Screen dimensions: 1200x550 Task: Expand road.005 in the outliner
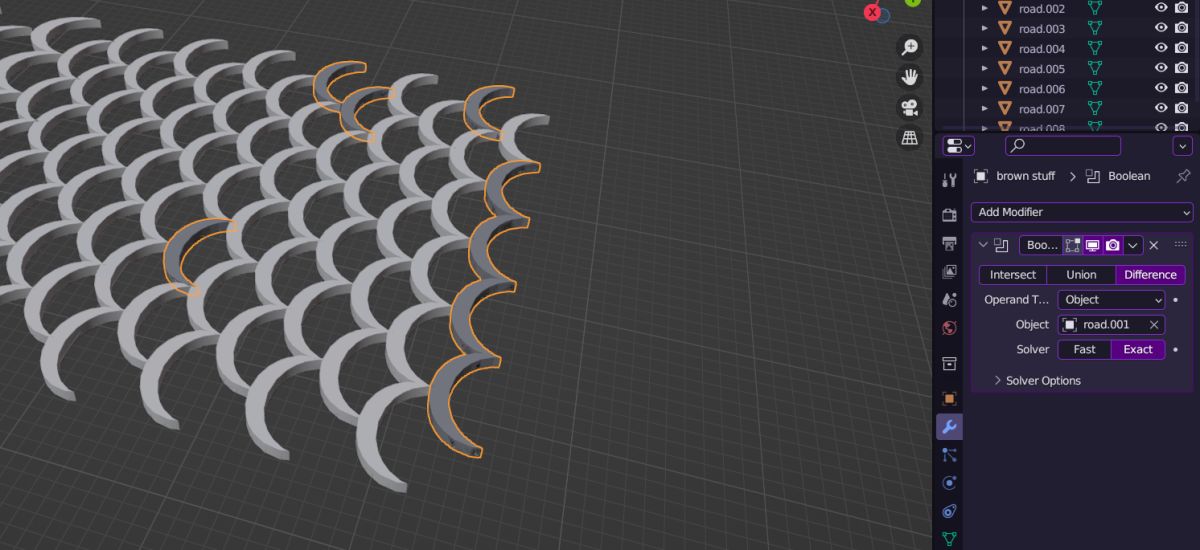[984, 68]
